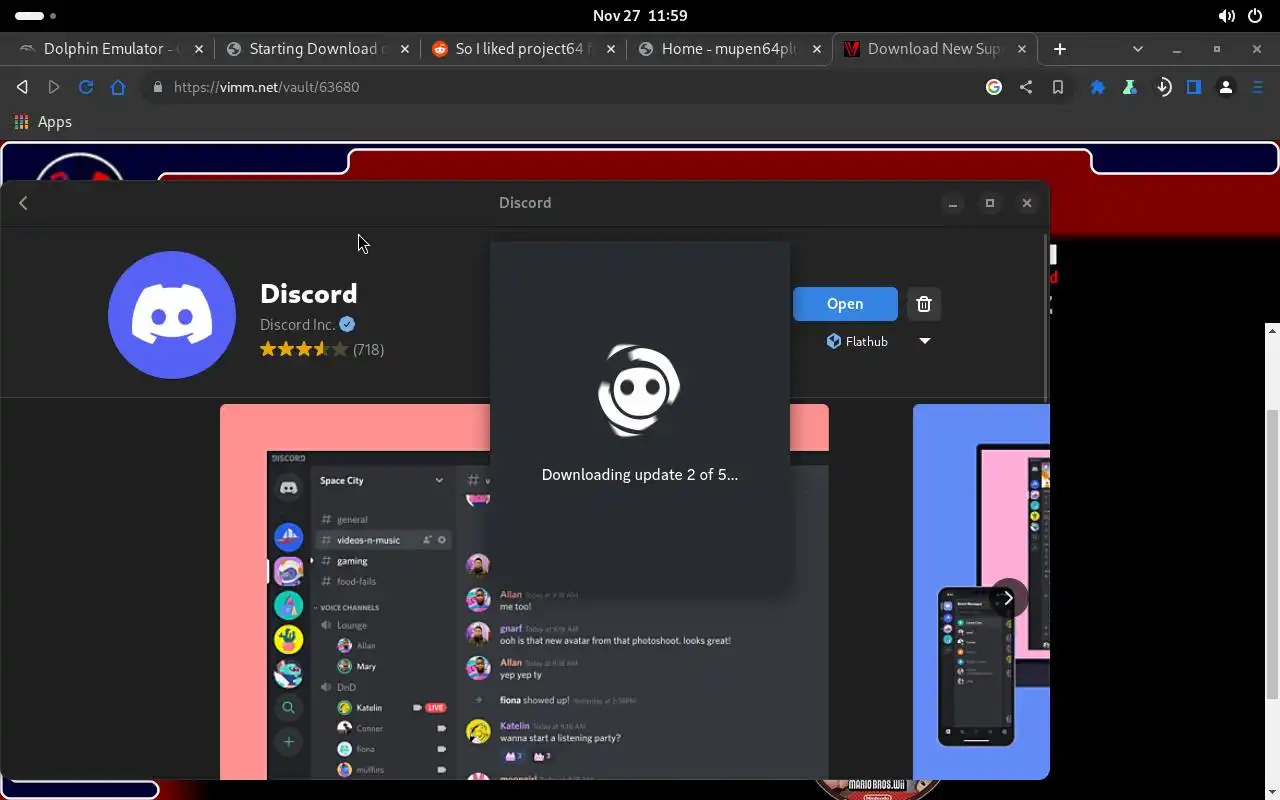This screenshot has width=1280, height=800.
Task: Switch to Download New Super tab
Action: (x=933, y=49)
